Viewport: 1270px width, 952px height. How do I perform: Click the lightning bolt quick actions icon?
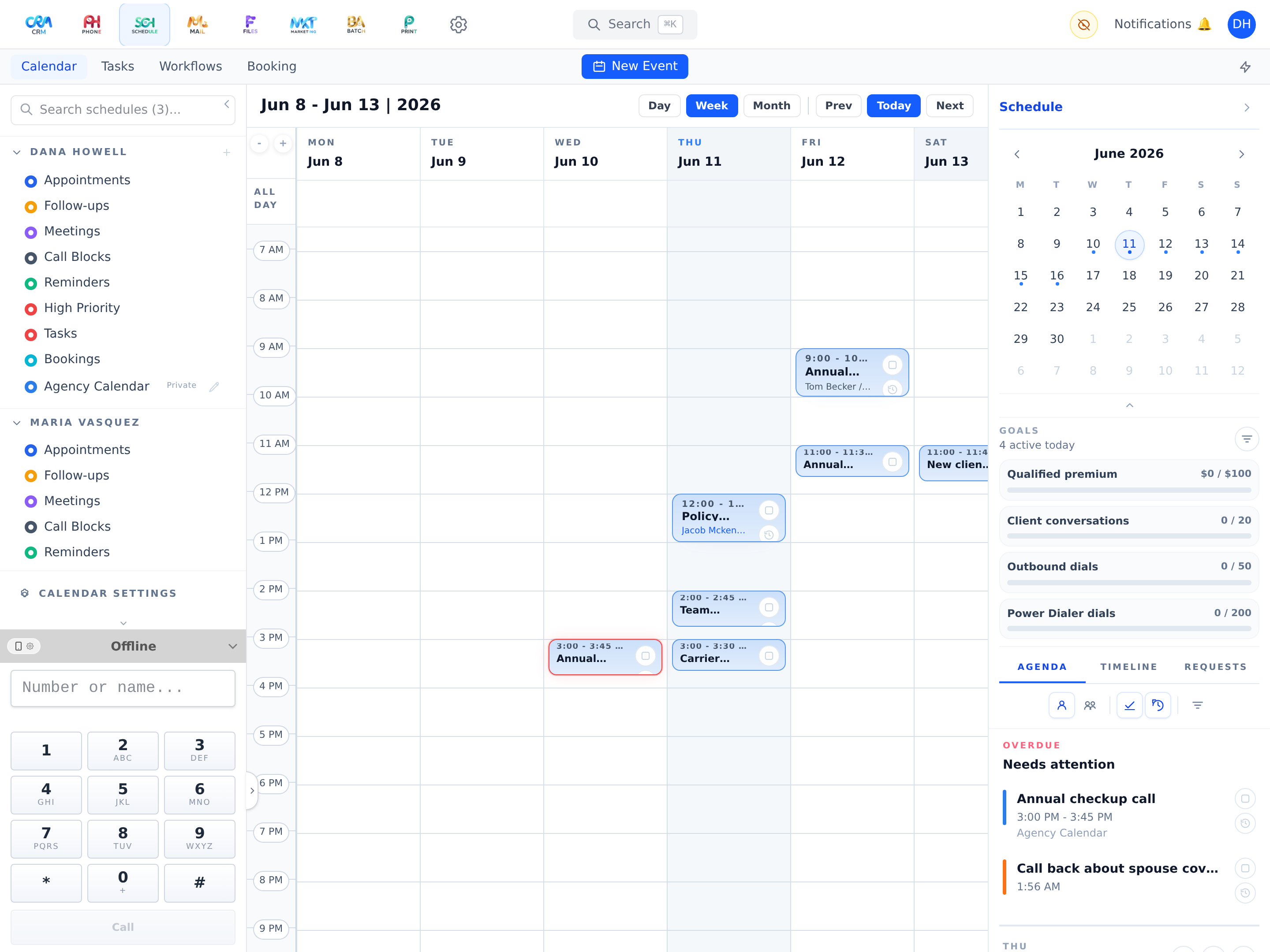(1245, 67)
